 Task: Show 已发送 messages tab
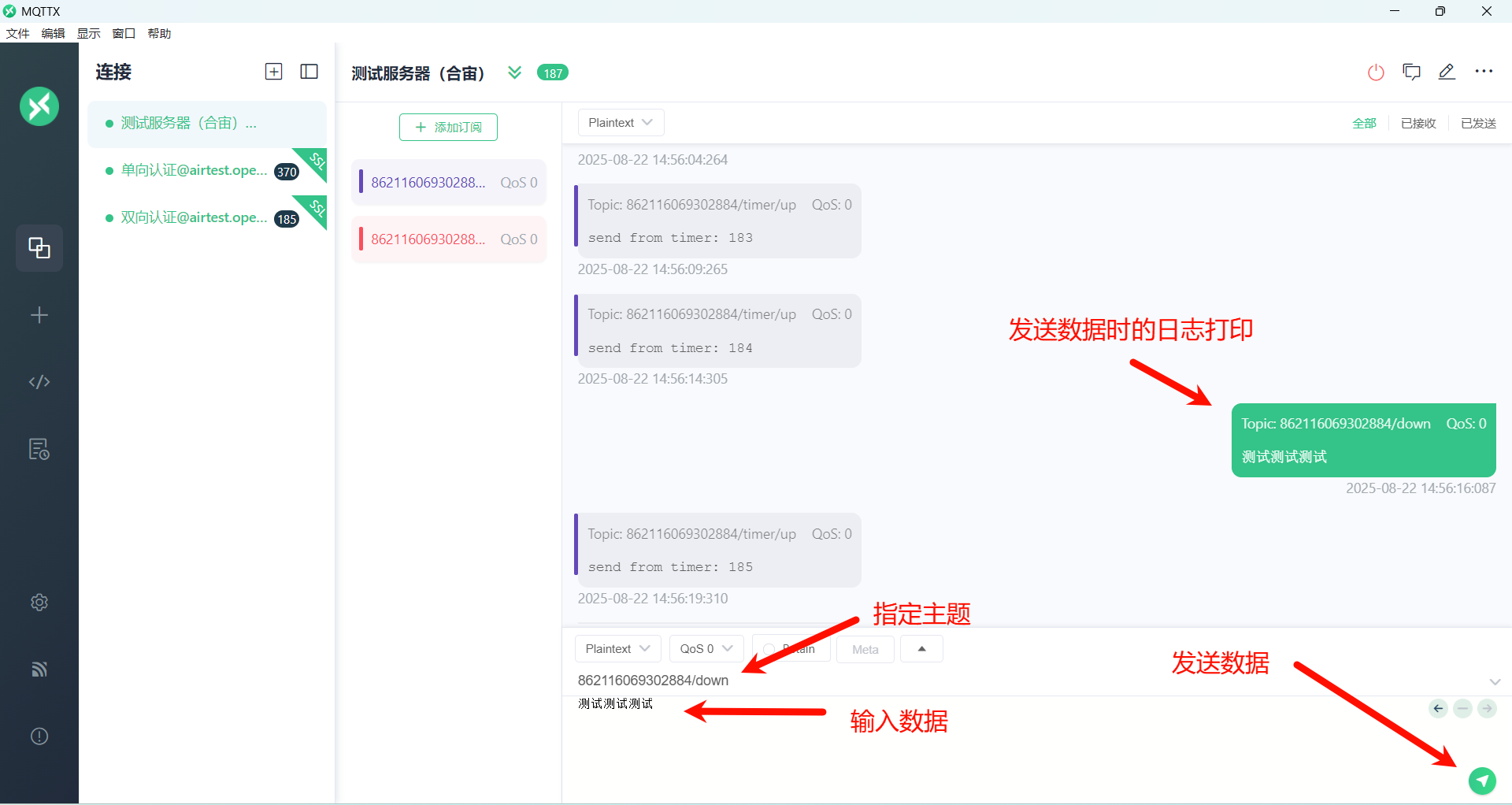click(1478, 123)
